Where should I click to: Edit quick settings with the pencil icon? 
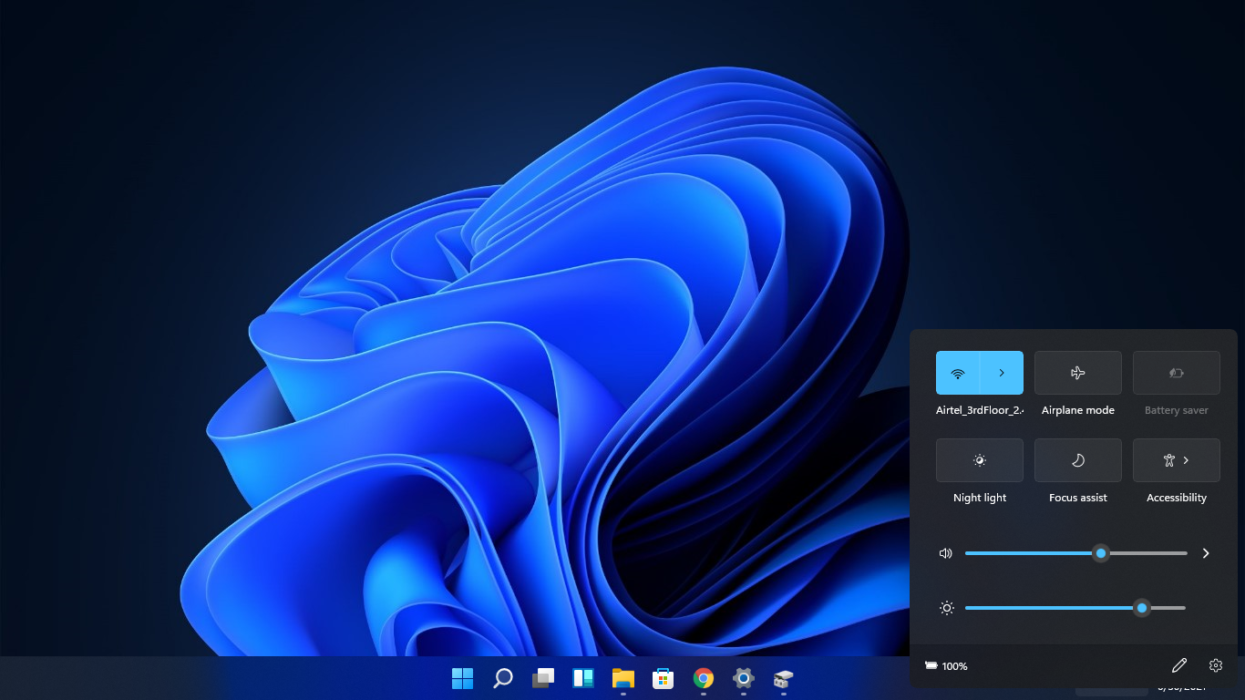(1179, 665)
